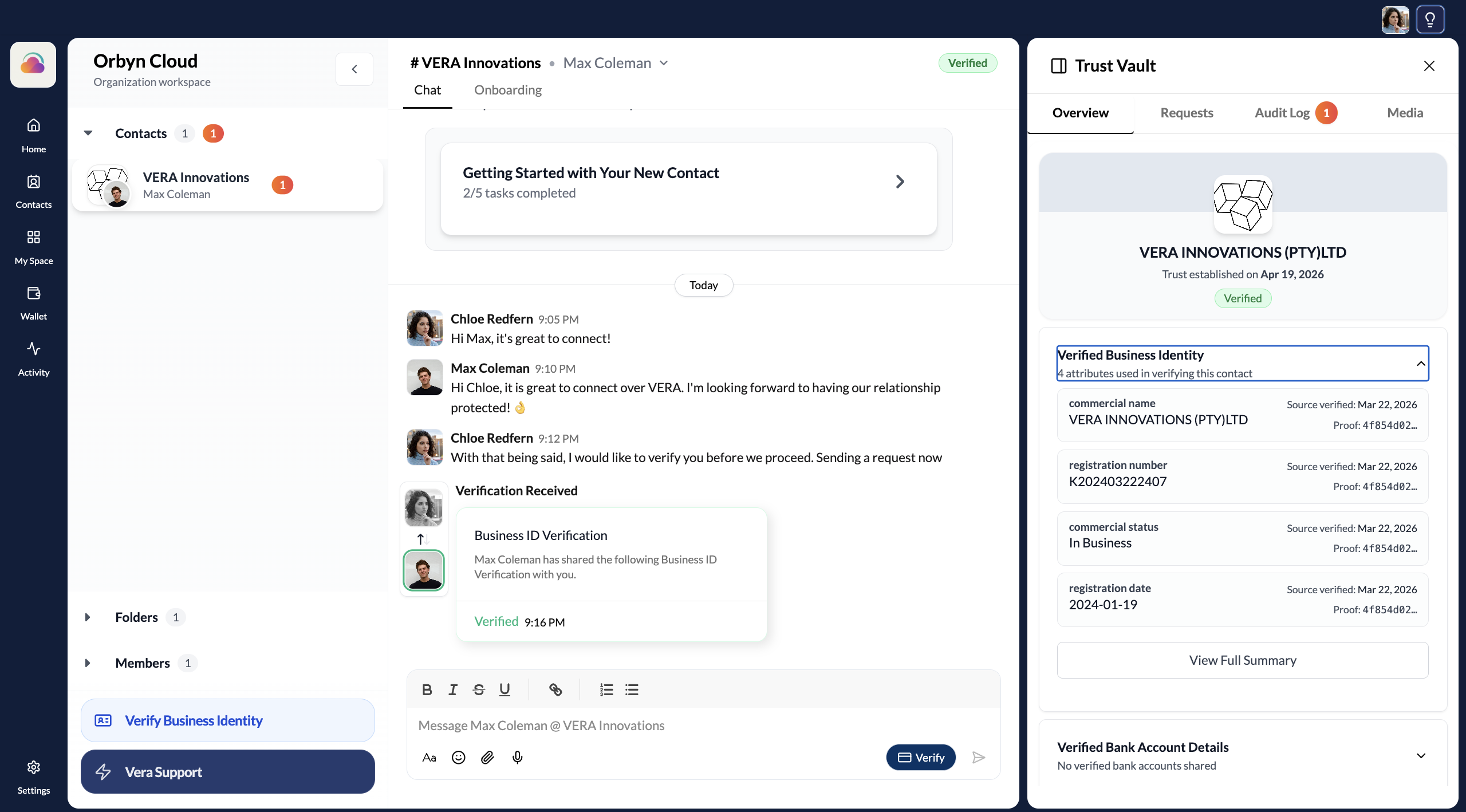Click the Verify Business Identity button
The height and width of the screenshot is (812, 1466).
pos(227,720)
